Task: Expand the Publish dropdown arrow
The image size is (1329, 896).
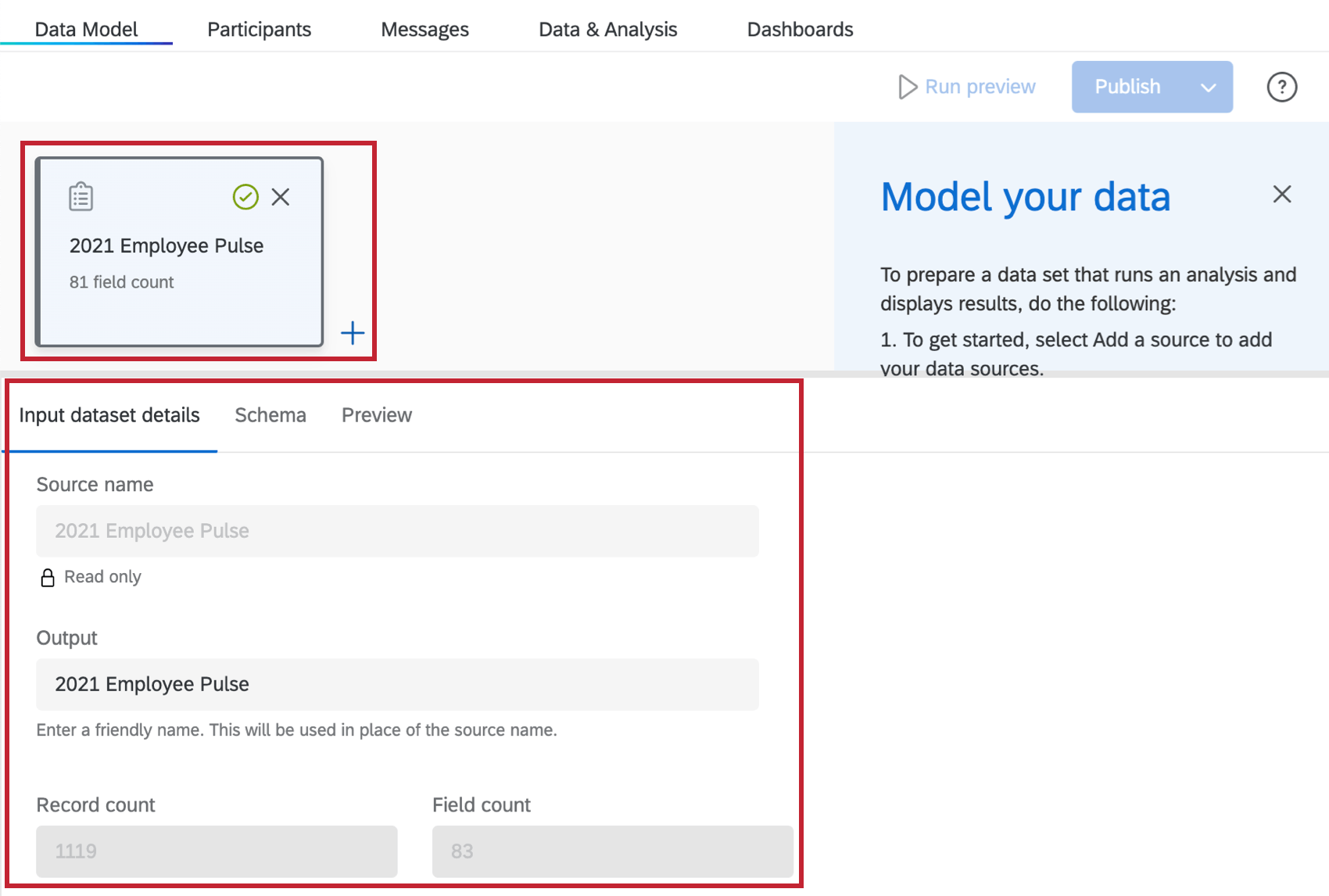Action: (1209, 87)
